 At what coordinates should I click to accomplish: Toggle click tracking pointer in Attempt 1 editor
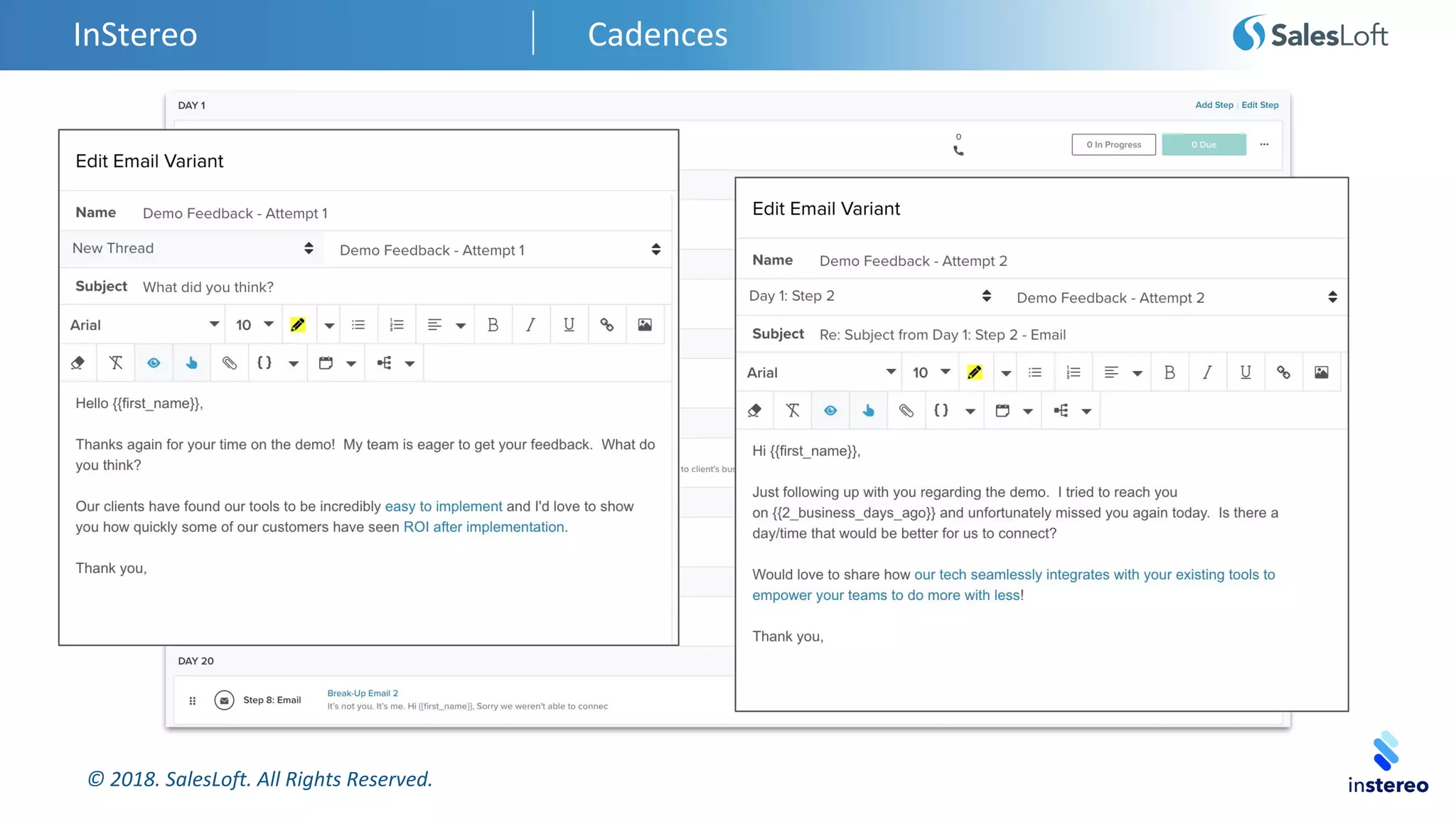[191, 363]
